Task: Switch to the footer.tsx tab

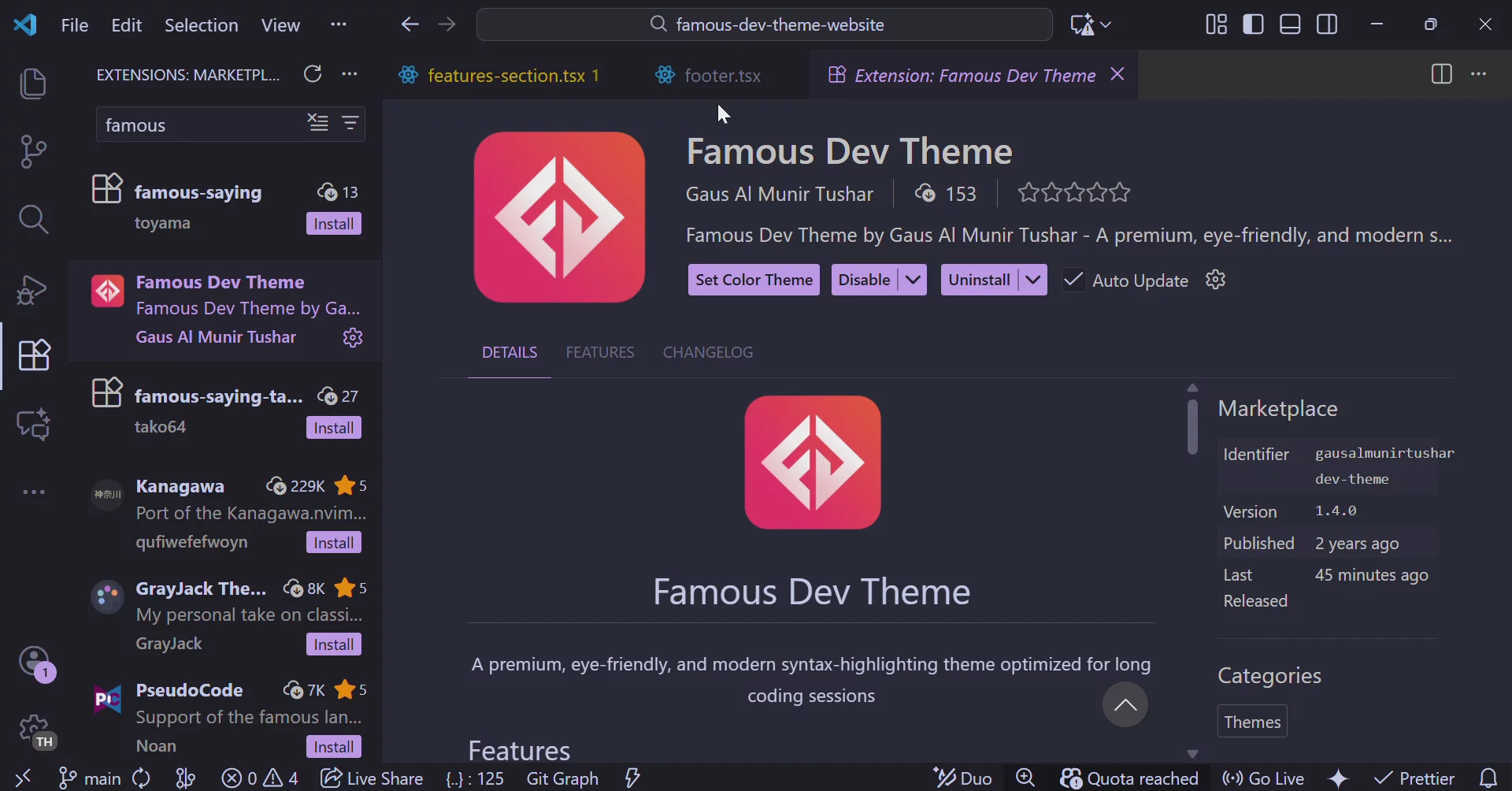Action: [721, 75]
